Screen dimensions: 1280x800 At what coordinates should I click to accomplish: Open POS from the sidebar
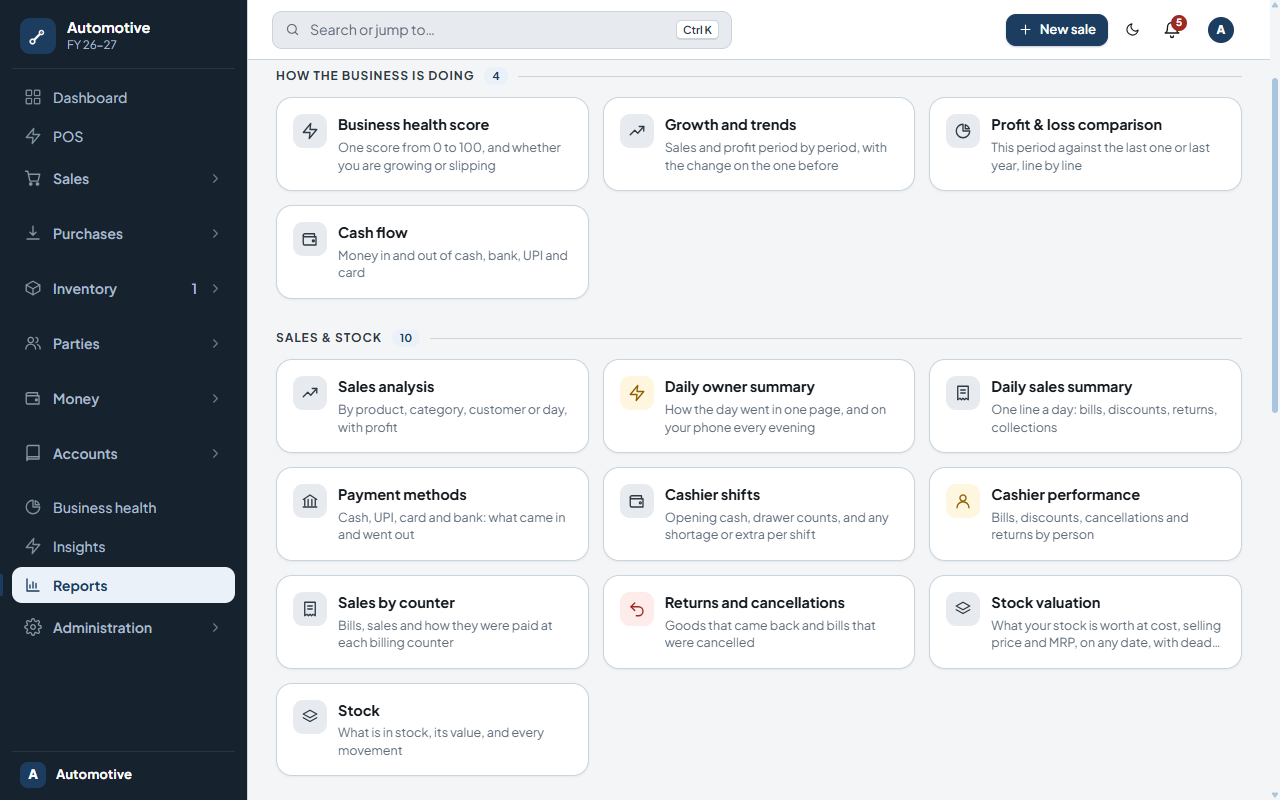(x=123, y=137)
